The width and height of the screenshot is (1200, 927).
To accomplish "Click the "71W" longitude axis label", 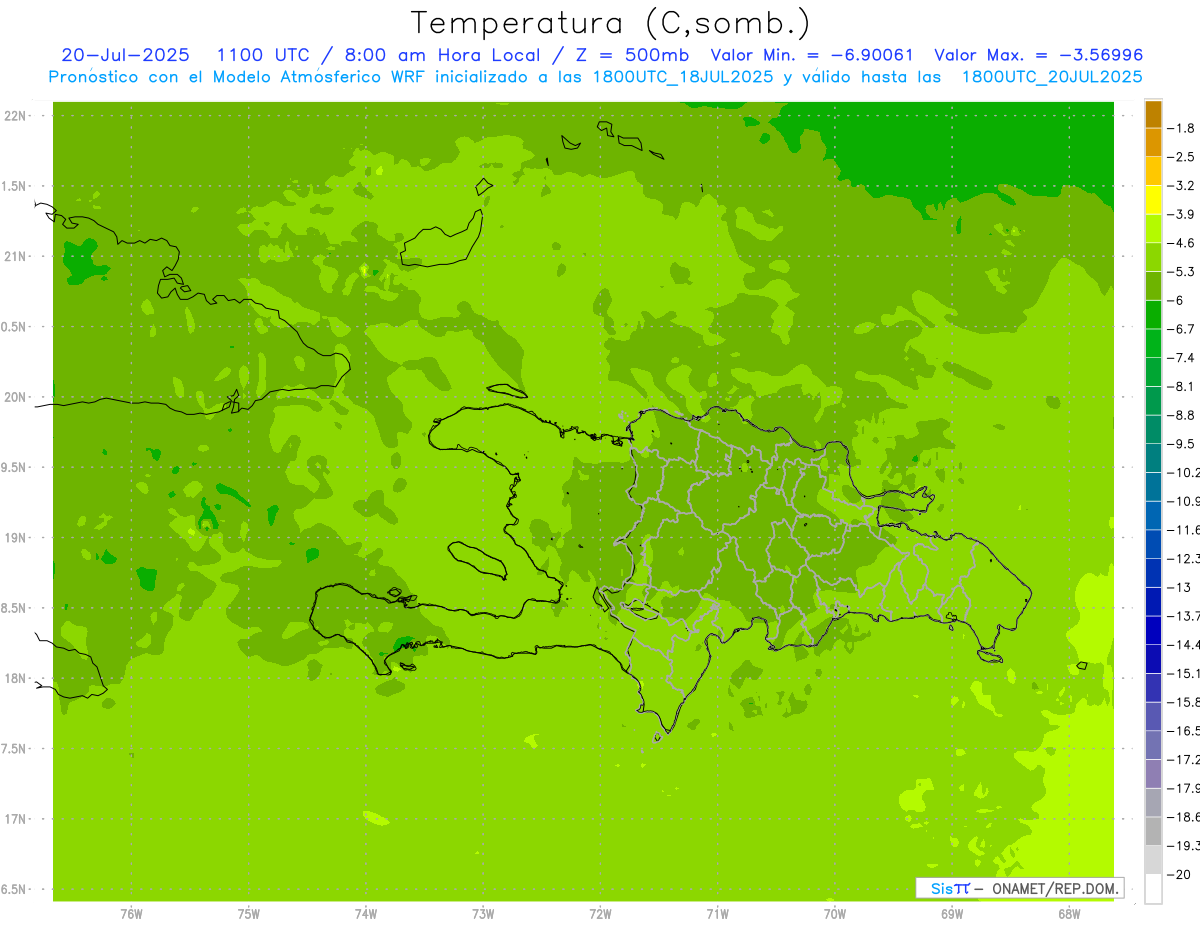I will [717, 914].
